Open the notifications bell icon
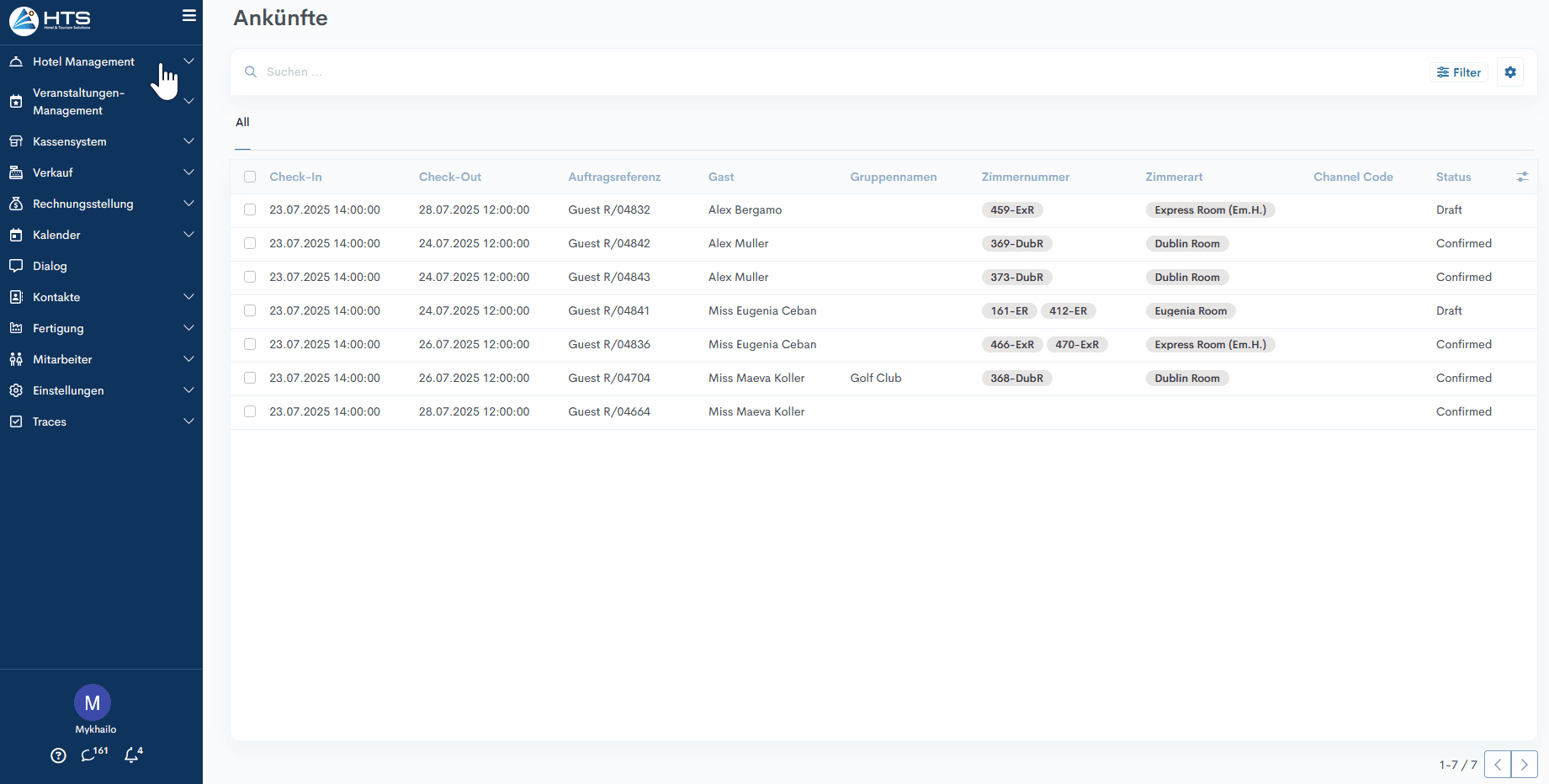 133,755
